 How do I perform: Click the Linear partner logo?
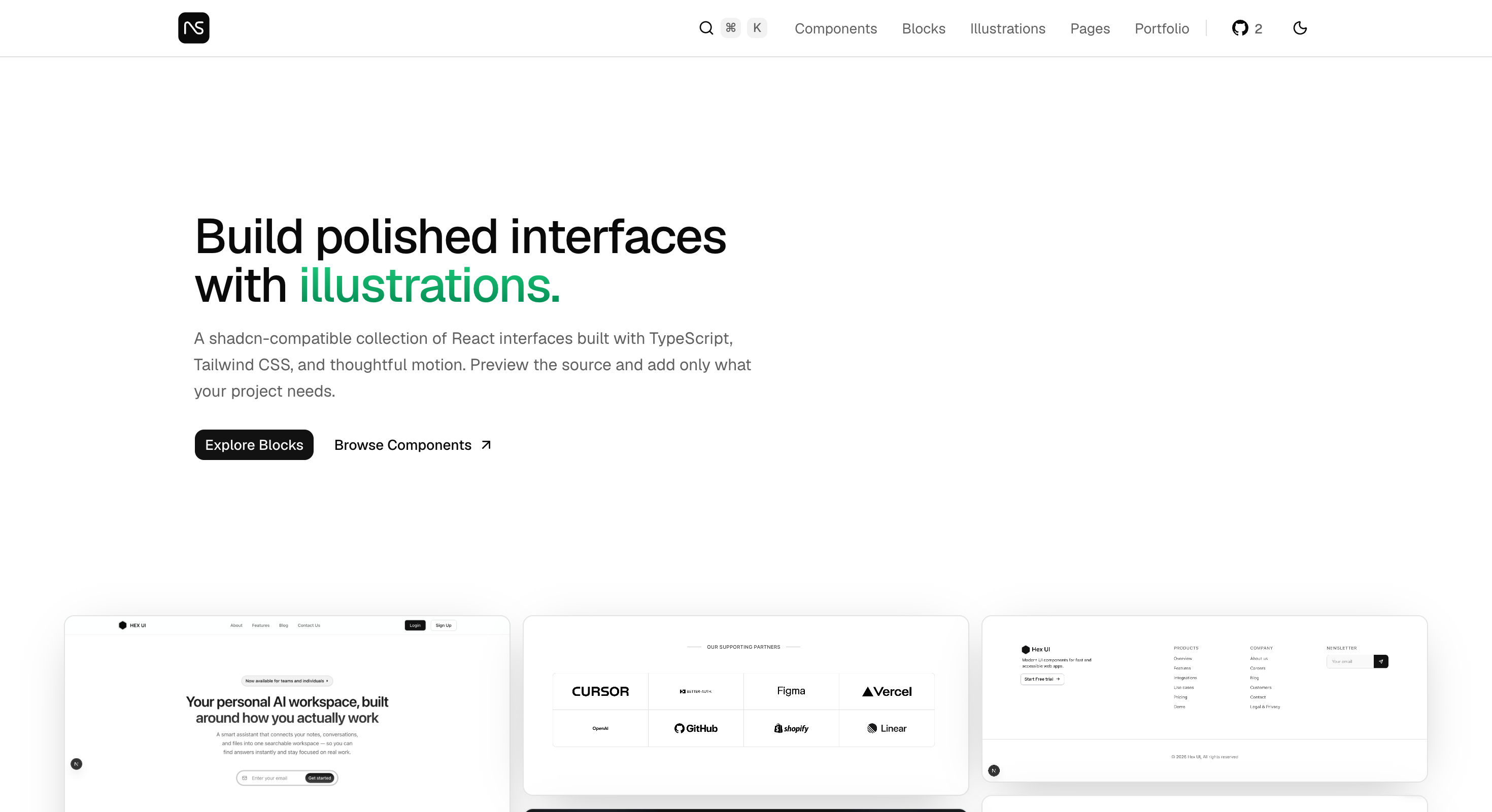[886, 728]
